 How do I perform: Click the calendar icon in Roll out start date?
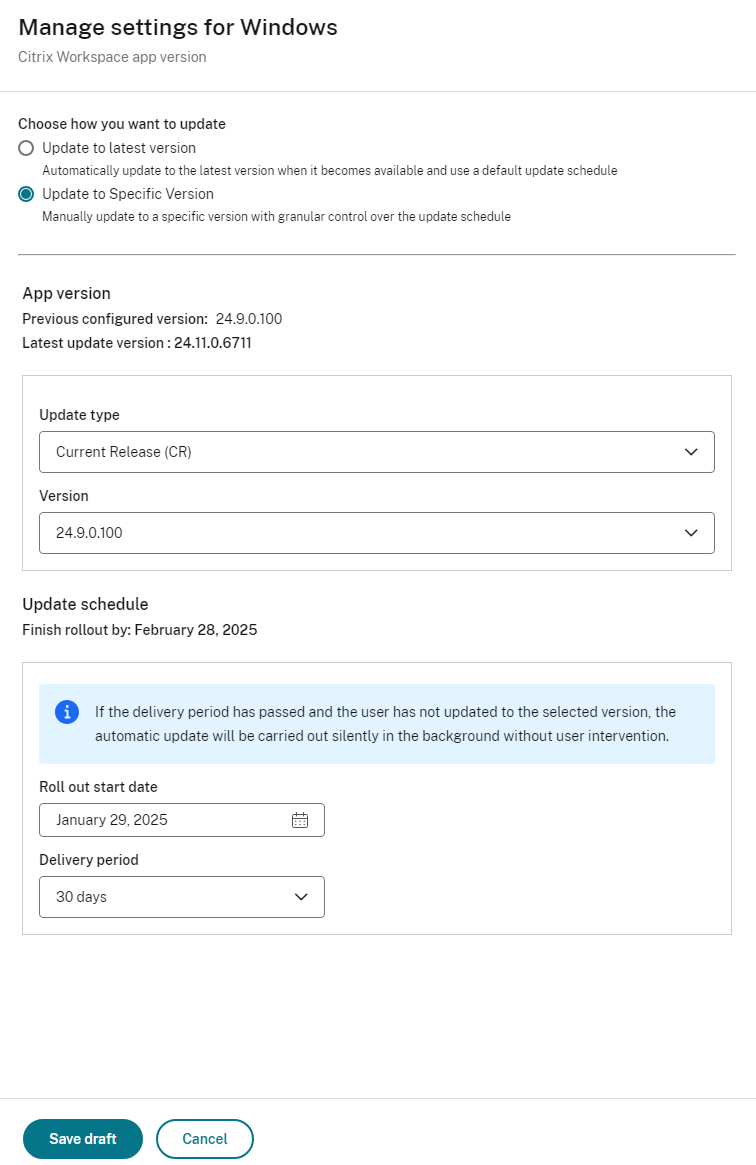click(299, 819)
